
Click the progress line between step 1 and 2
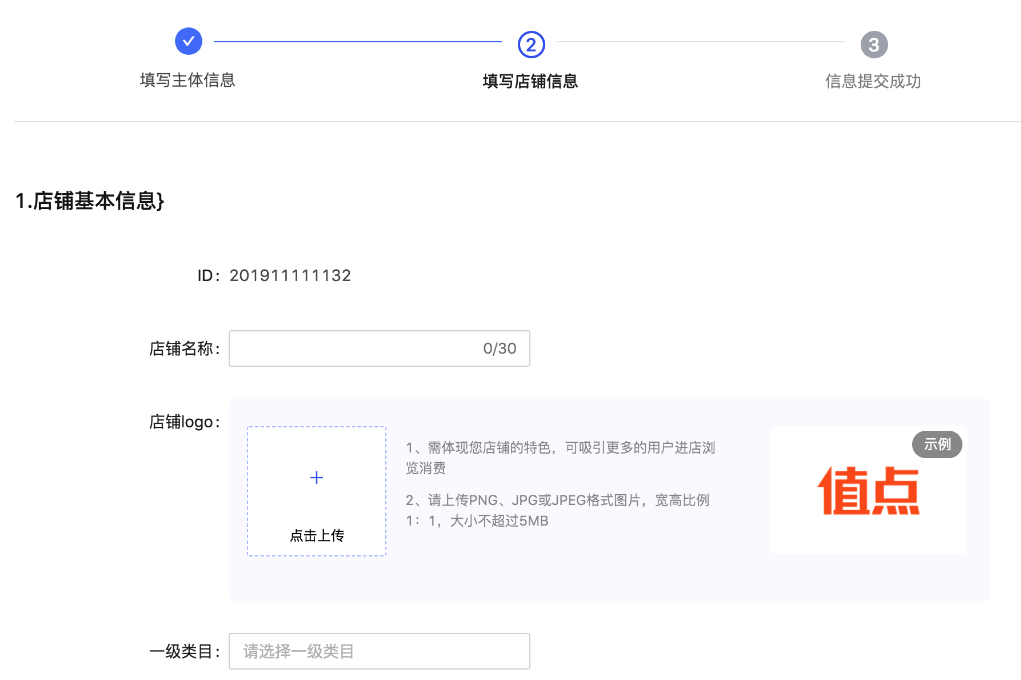360,41
